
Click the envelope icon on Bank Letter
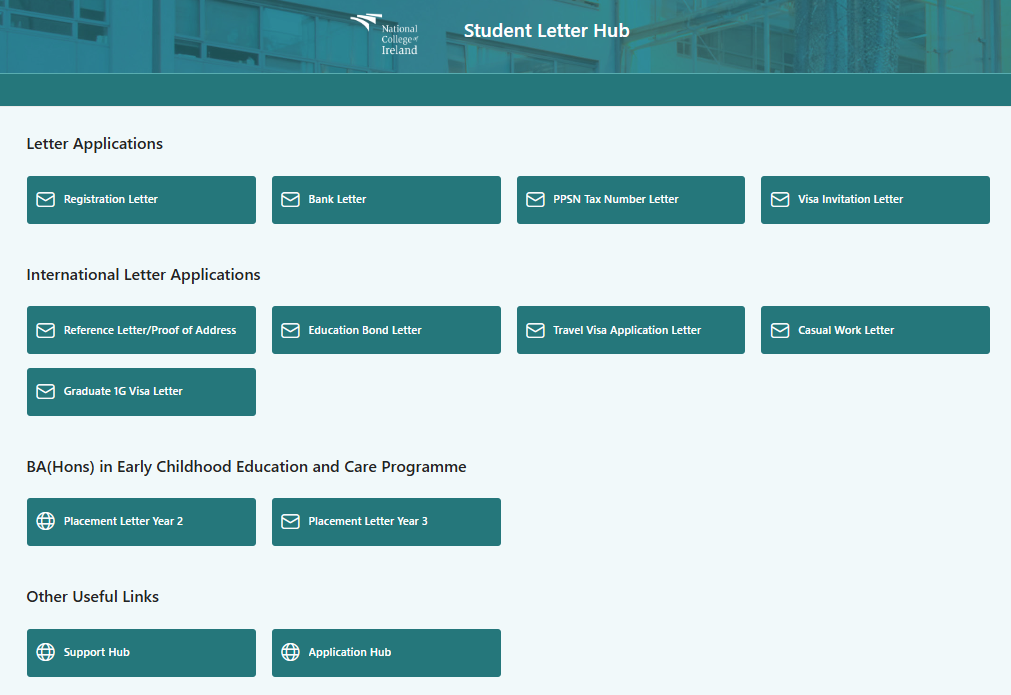pos(290,200)
